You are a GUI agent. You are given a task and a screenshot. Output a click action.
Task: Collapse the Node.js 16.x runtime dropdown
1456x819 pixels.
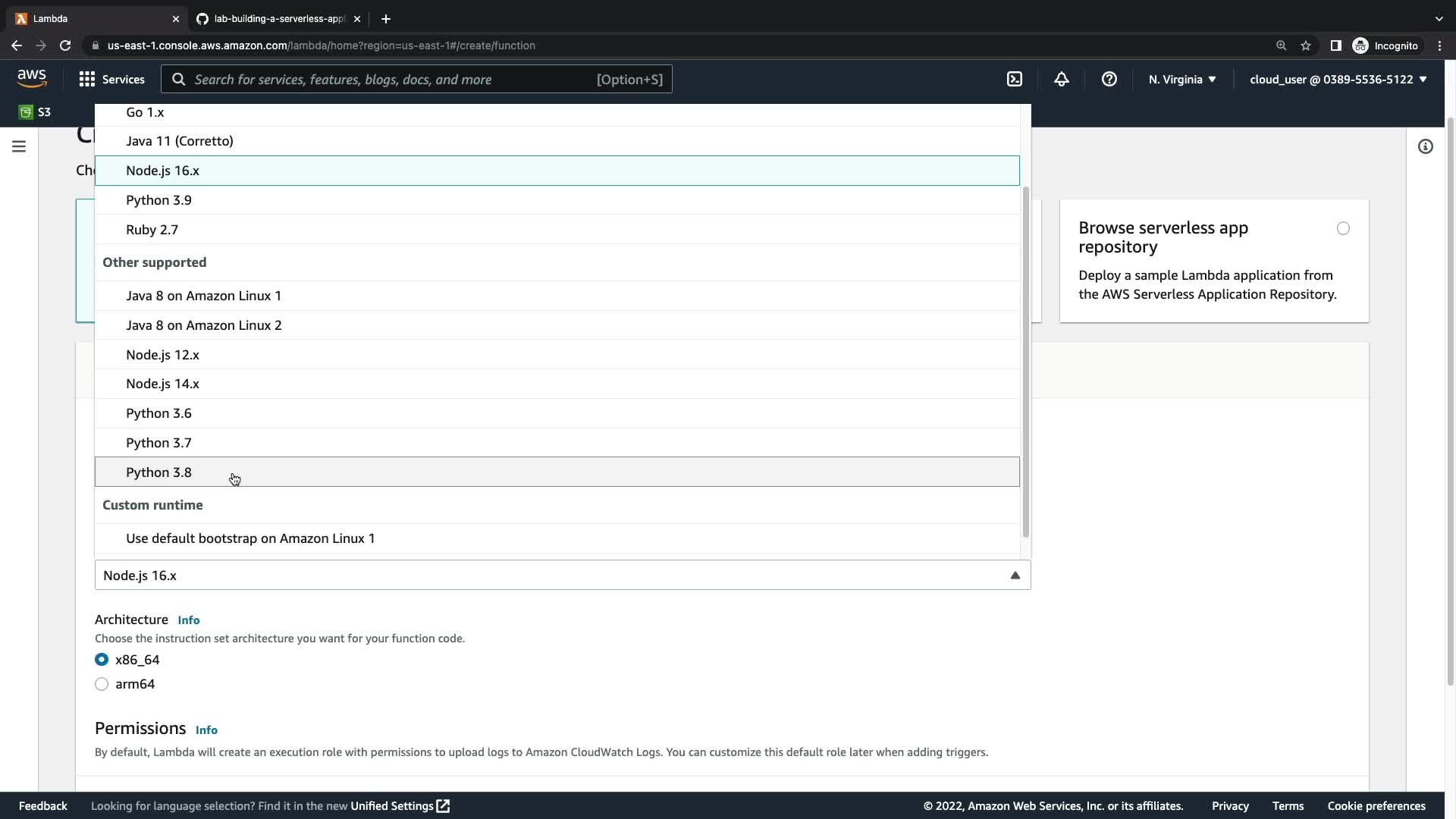click(1015, 576)
